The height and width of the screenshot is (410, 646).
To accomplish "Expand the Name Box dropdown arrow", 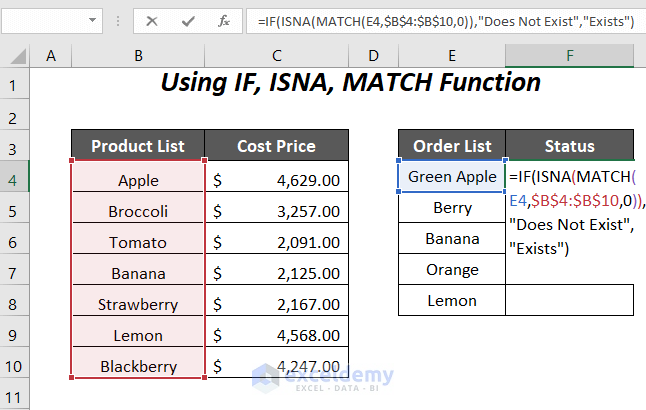I will [x=94, y=20].
